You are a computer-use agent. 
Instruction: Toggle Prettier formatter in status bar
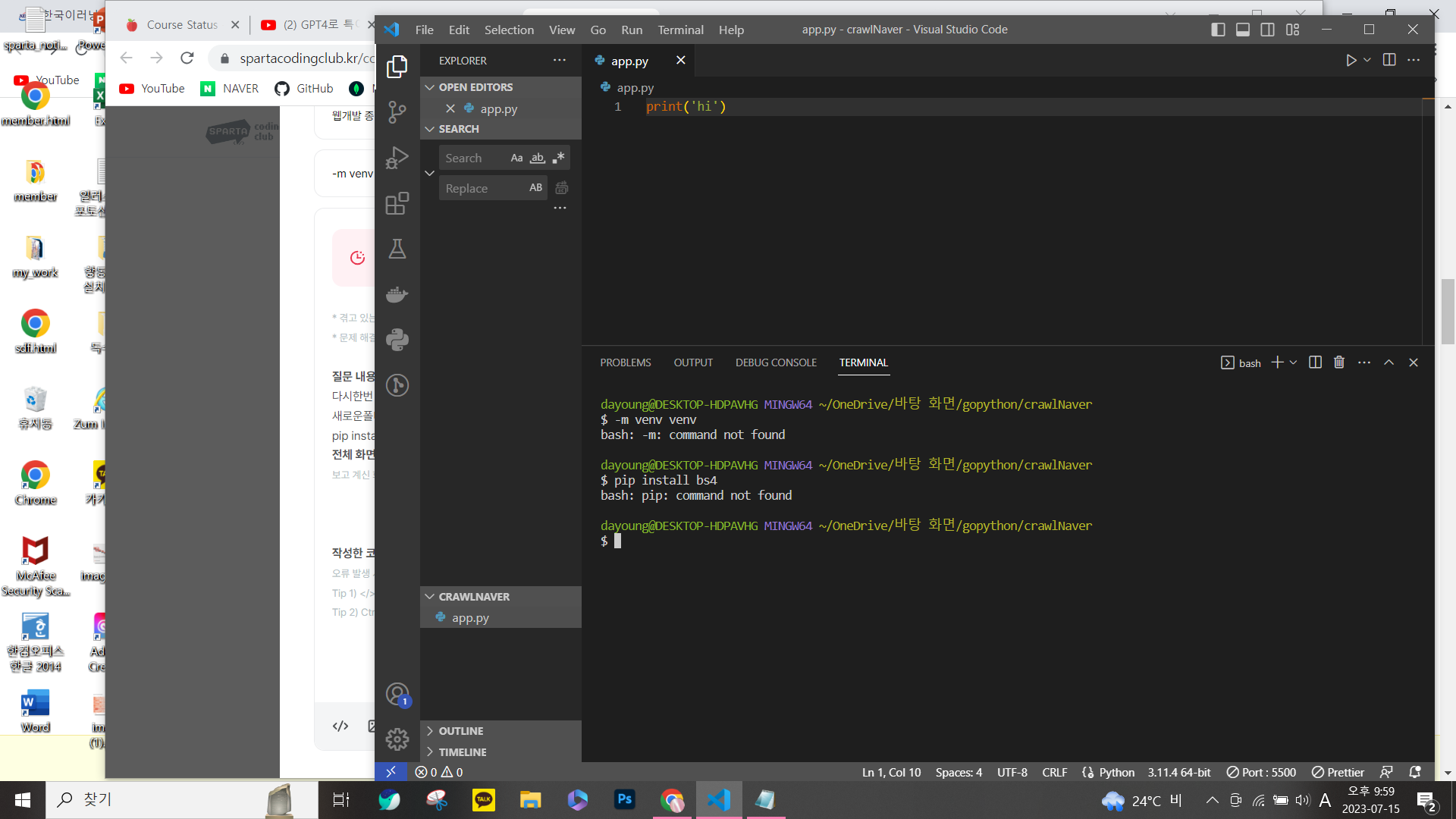tap(1338, 772)
